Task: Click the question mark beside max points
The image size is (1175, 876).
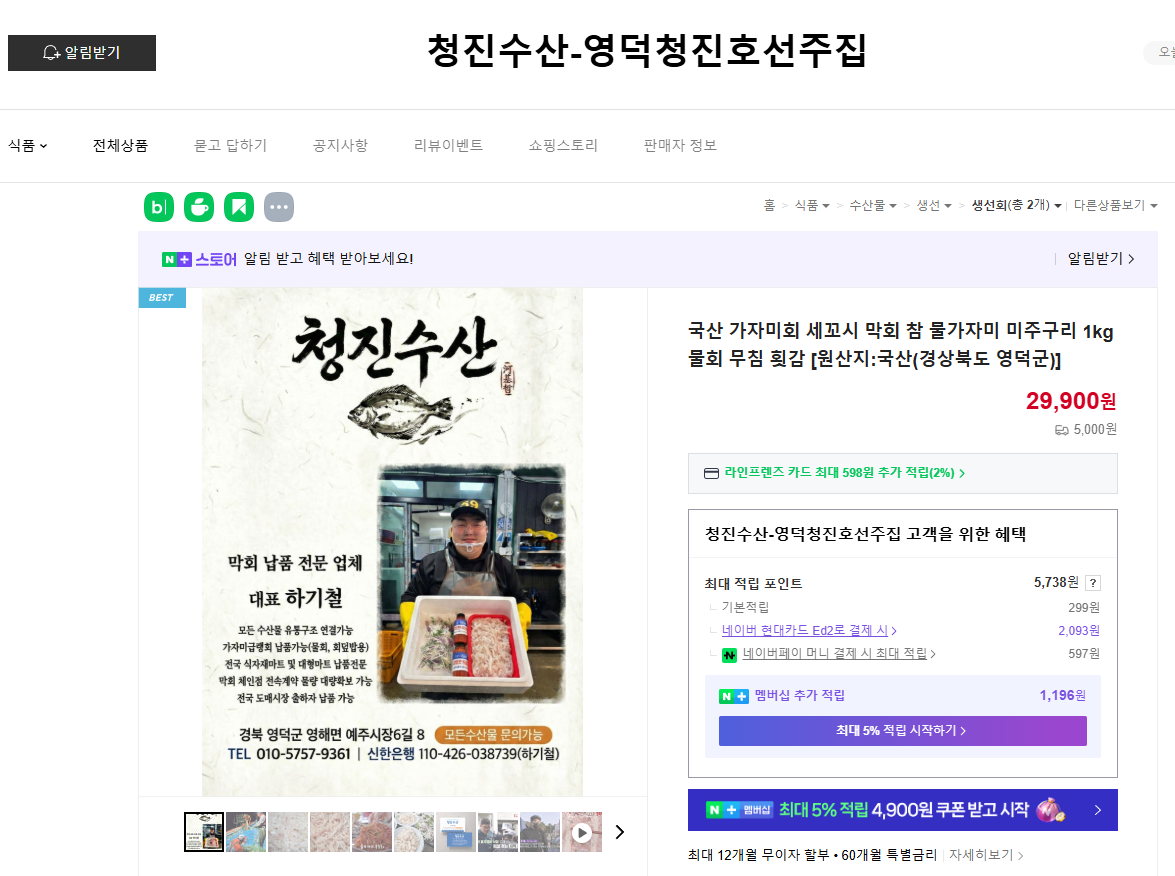Action: pos(1093,583)
